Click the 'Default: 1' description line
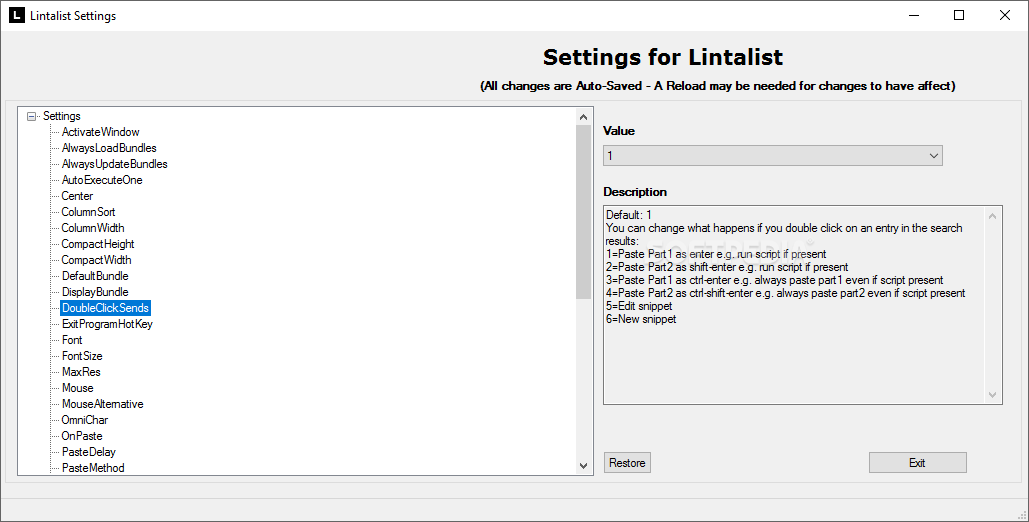 629,215
